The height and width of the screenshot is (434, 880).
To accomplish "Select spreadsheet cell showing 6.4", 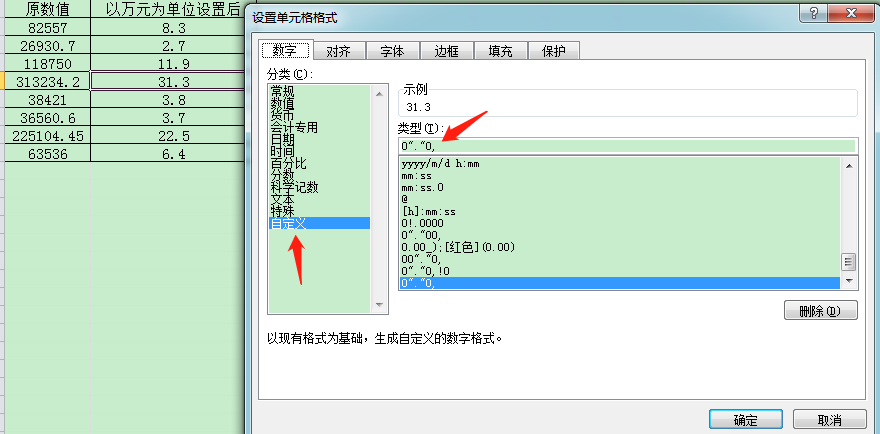I will 168,154.
